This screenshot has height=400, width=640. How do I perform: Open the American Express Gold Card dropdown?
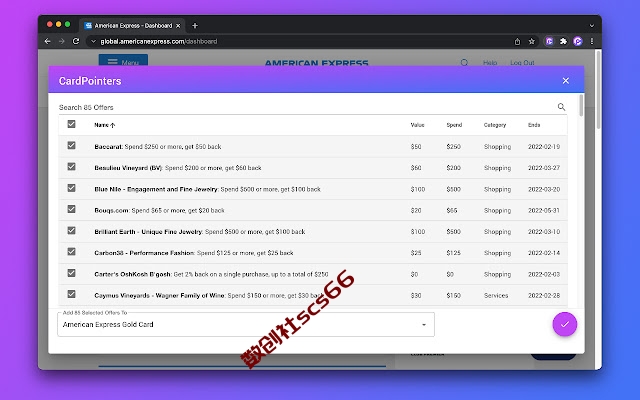[x=246, y=324]
